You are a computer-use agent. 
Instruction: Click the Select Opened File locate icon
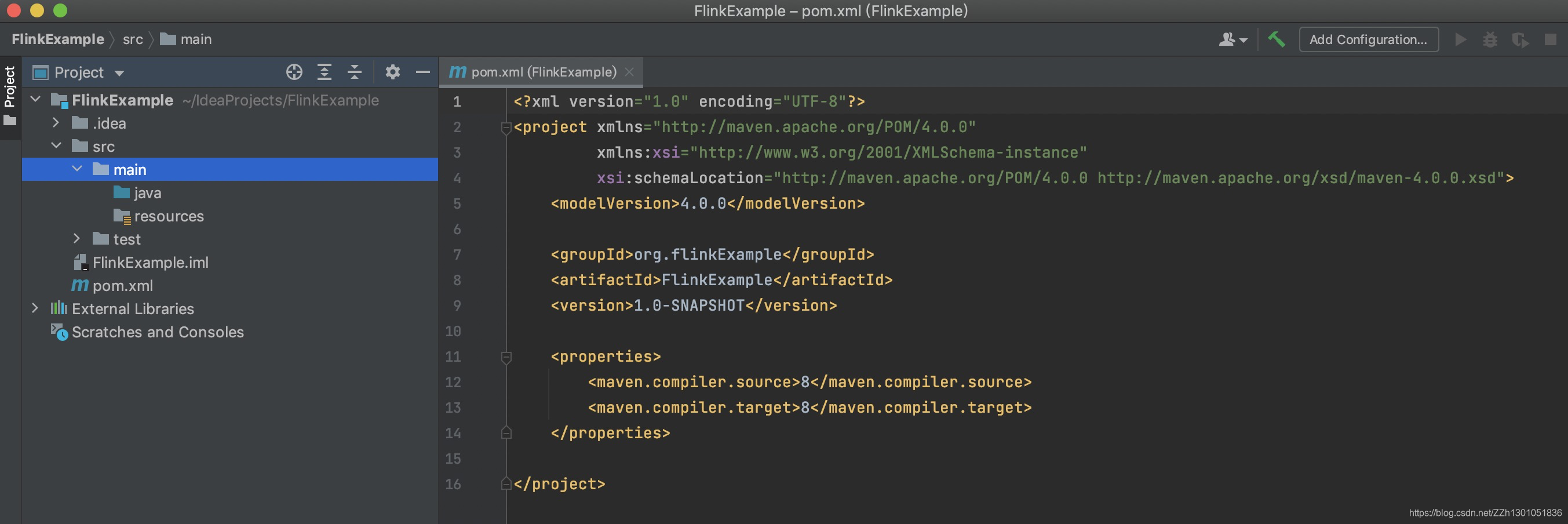[294, 72]
